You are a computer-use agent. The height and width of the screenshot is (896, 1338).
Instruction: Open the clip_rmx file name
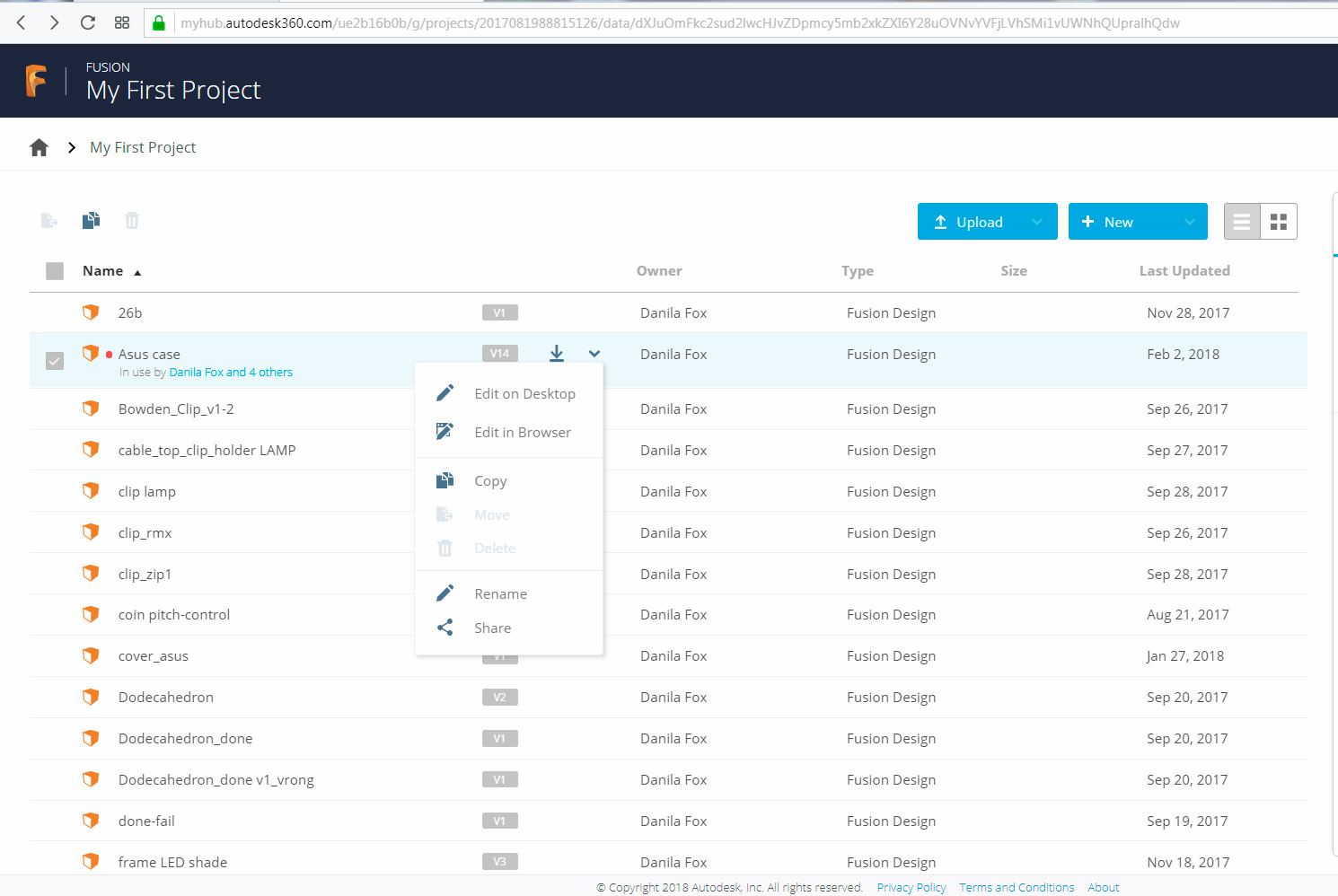click(145, 532)
